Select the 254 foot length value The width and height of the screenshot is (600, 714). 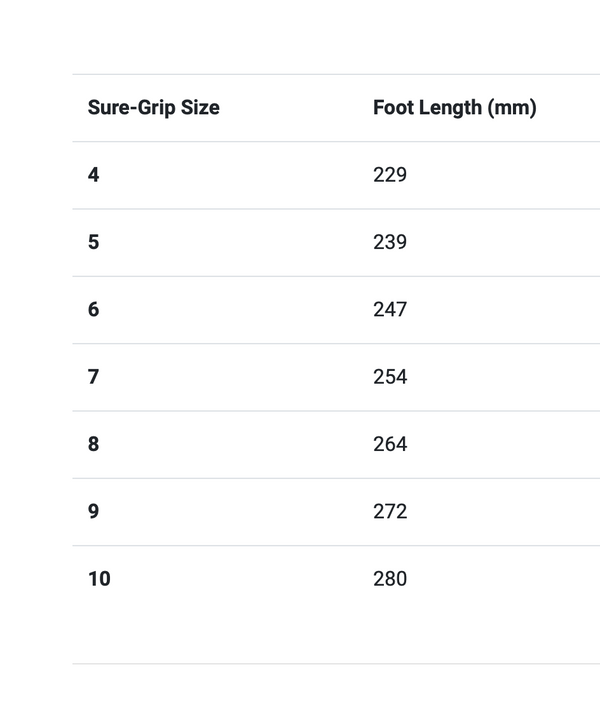pyautogui.click(x=390, y=377)
